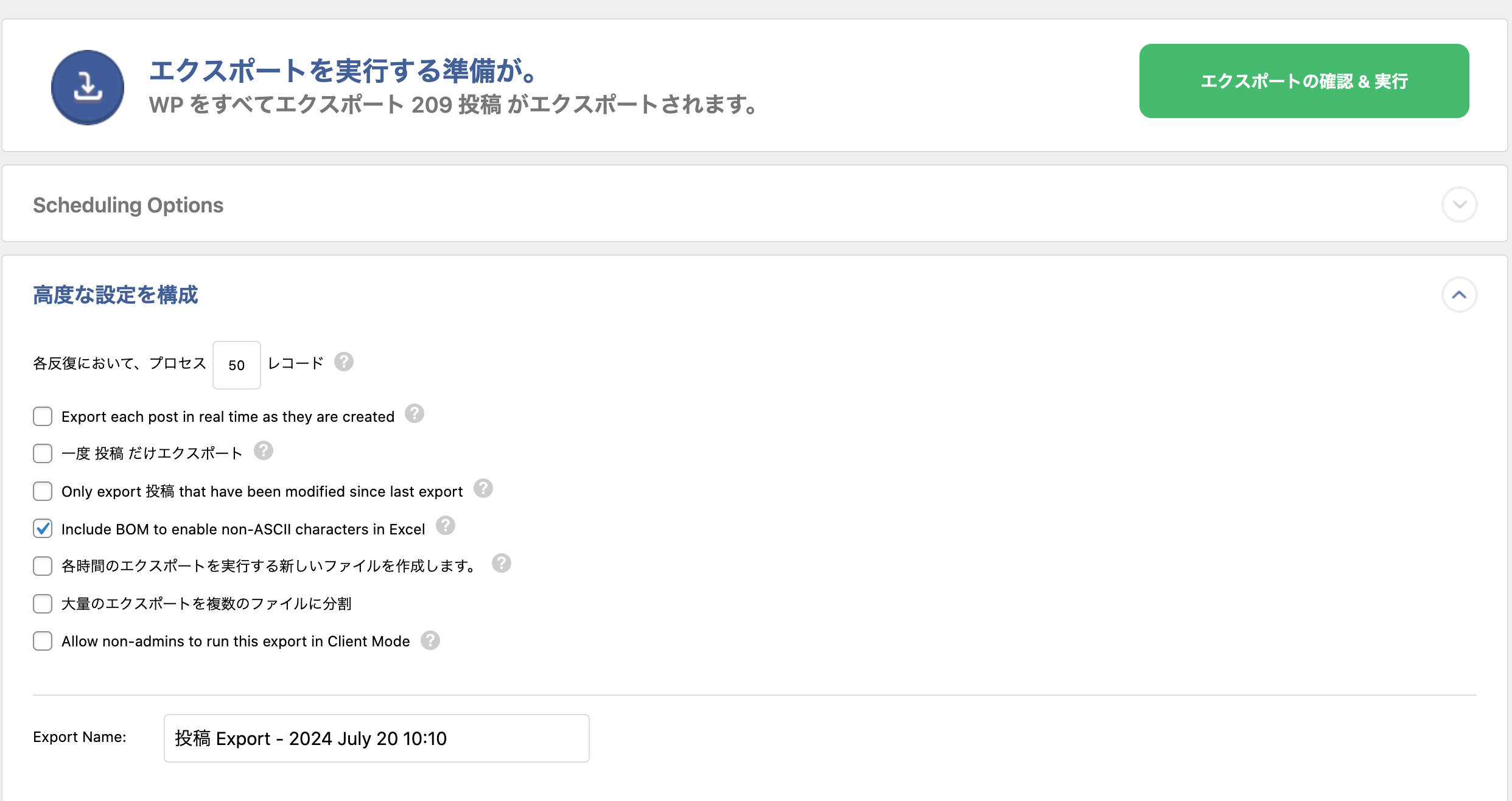Click the 高度な設定を構成 heading
The width and height of the screenshot is (1512, 801).
[116, 295]
